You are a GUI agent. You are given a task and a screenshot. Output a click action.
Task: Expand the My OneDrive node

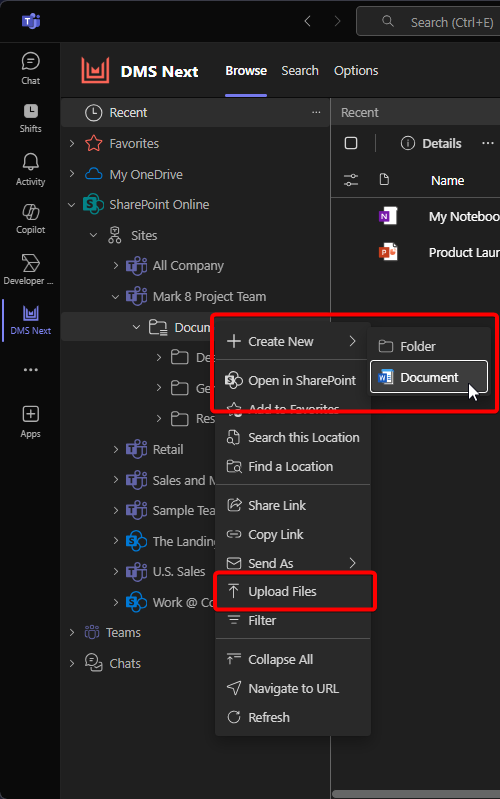tap(72, 174)
